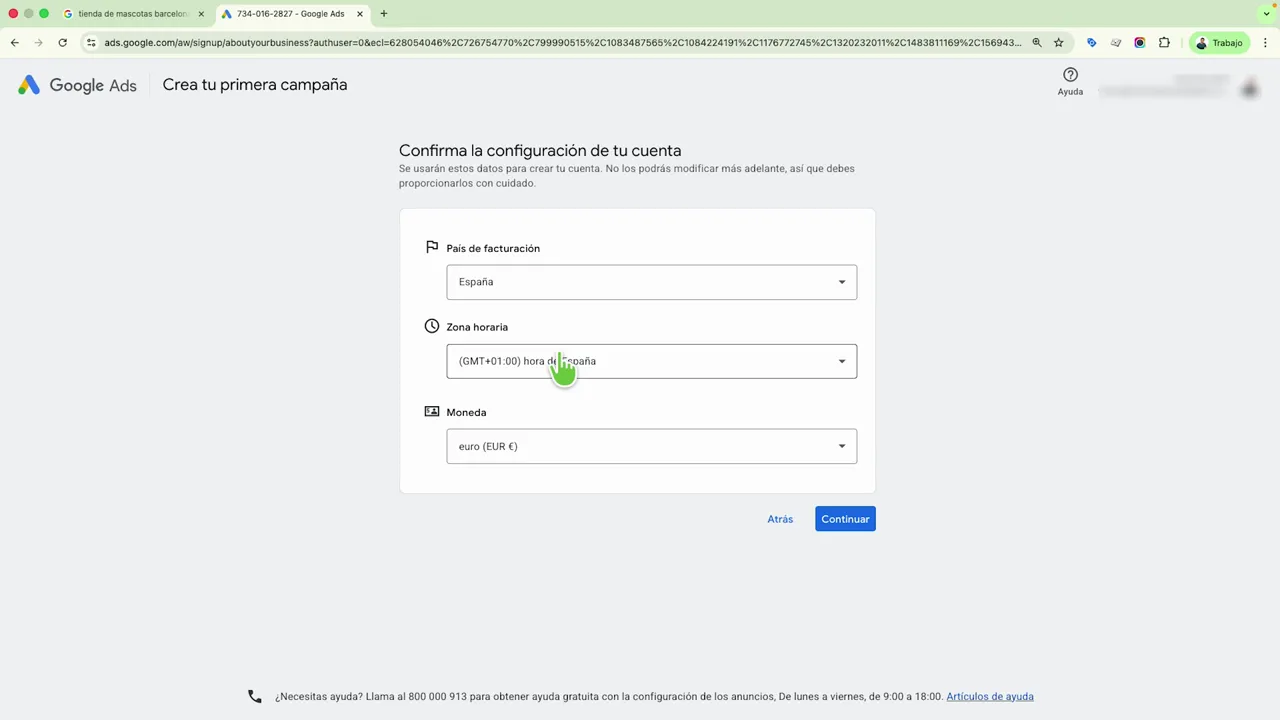1280x720 pixels.
Task: Click the Crea tu primera campaña heading
Action: pyautogui.click(x=255, y=85)
